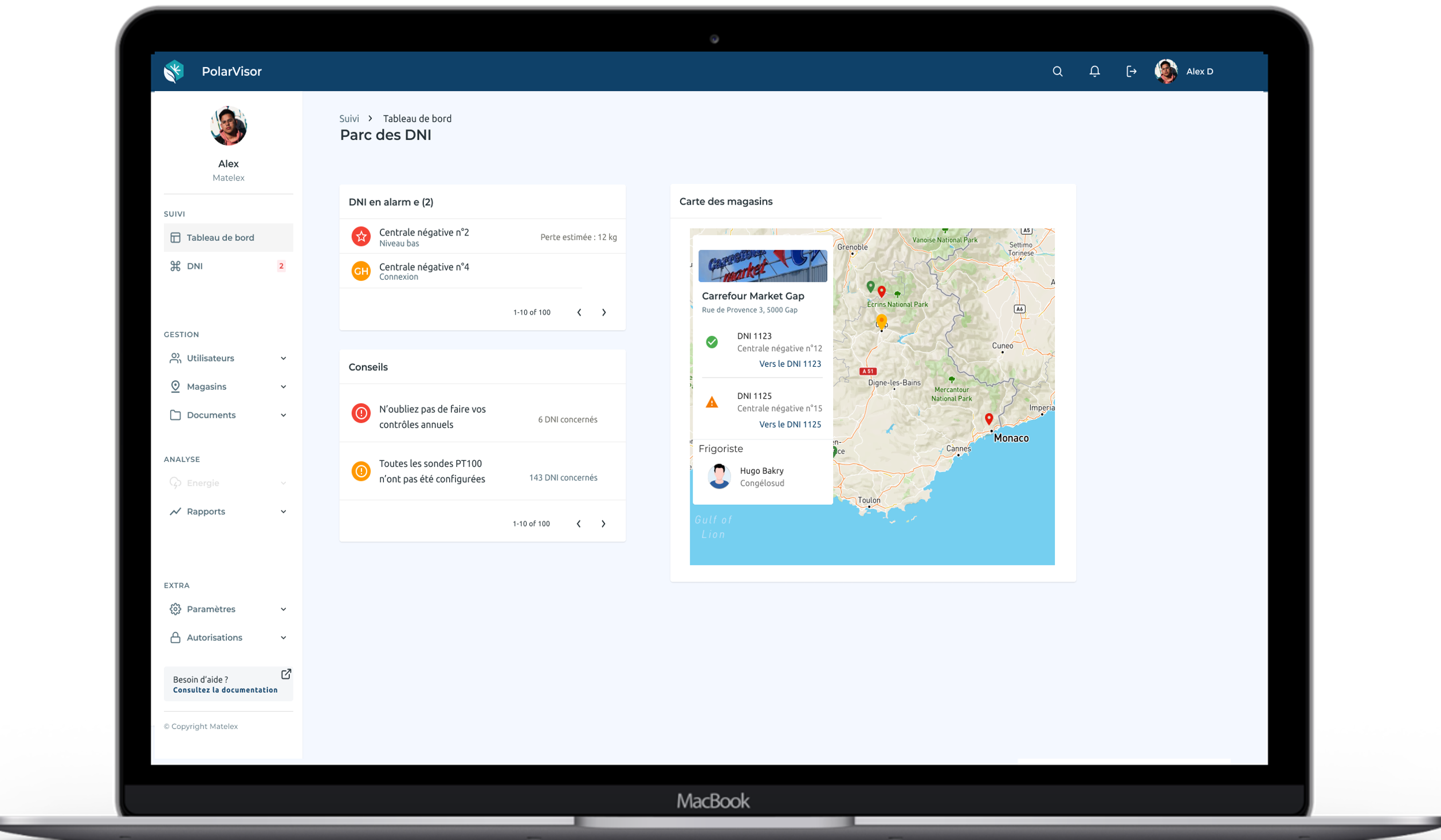Viewport: 1441px width, 840px height.
Task: Expand the Utilisateurs menu chevron
Action: [284, 358]
